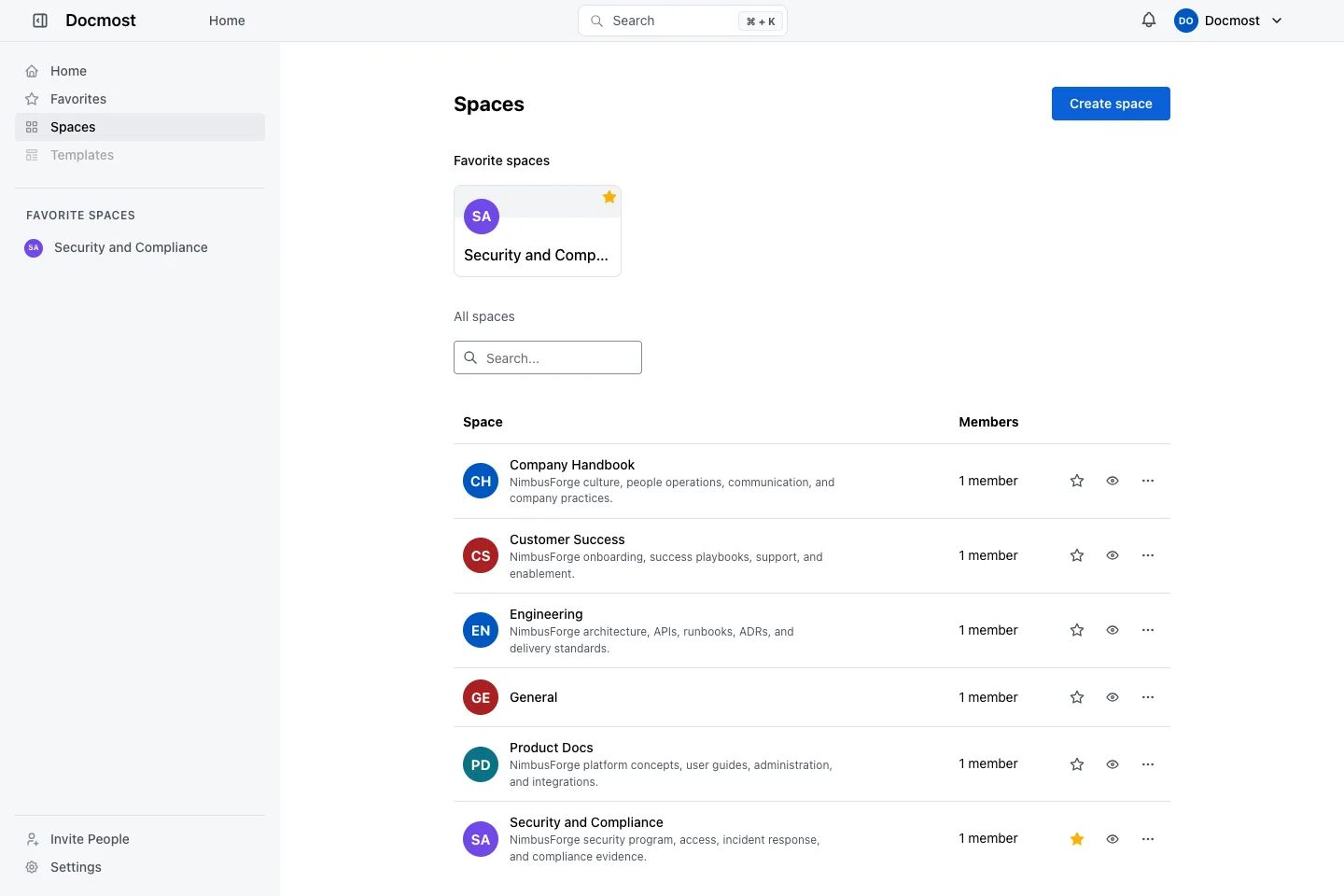Click the Space column header
This screenshot has width=1344, height=896.
click(x=483, y=422)
